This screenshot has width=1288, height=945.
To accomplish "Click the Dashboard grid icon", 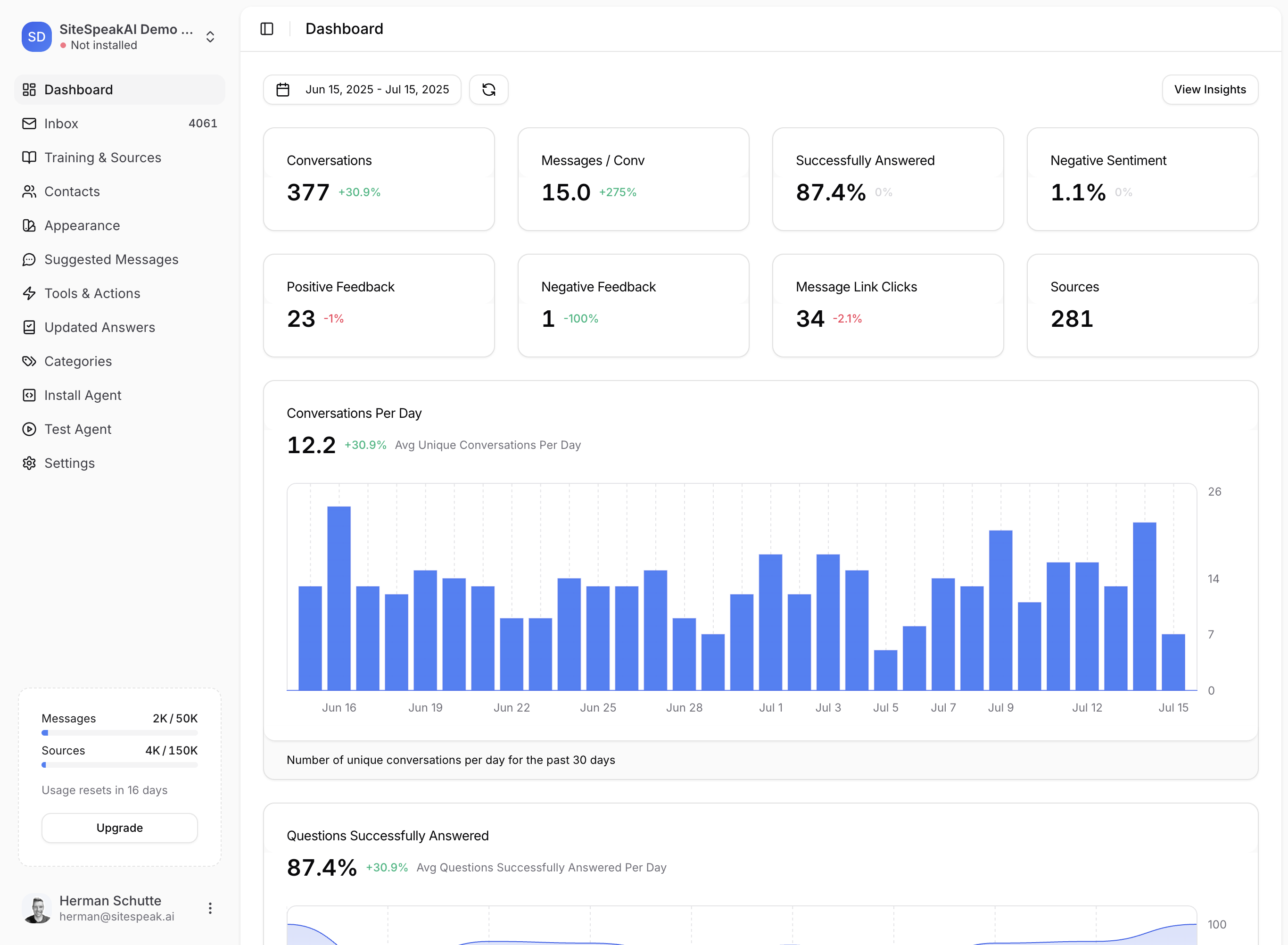I will (29, 90).
